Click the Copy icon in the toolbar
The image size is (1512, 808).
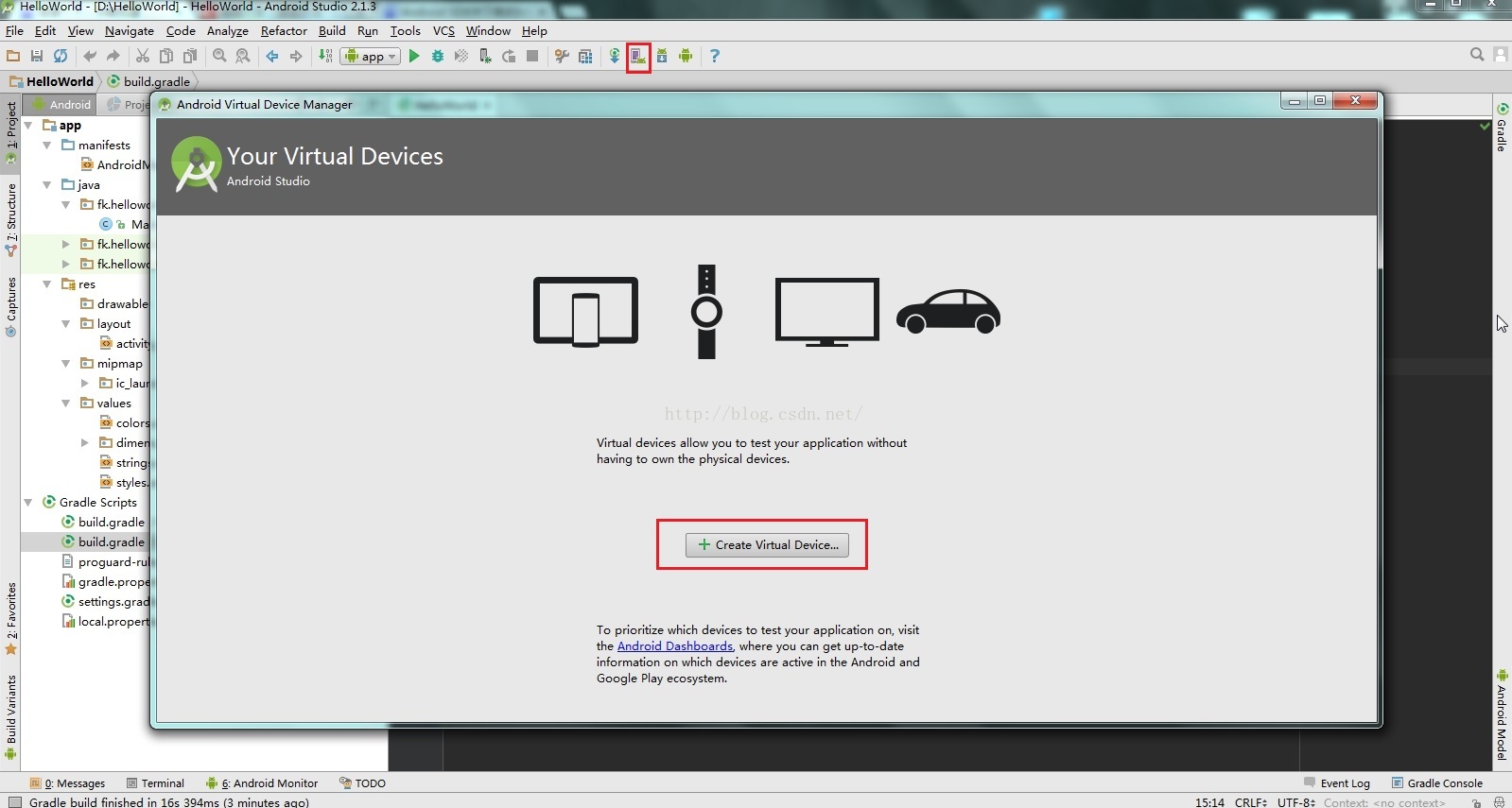(x=166, y=56)
